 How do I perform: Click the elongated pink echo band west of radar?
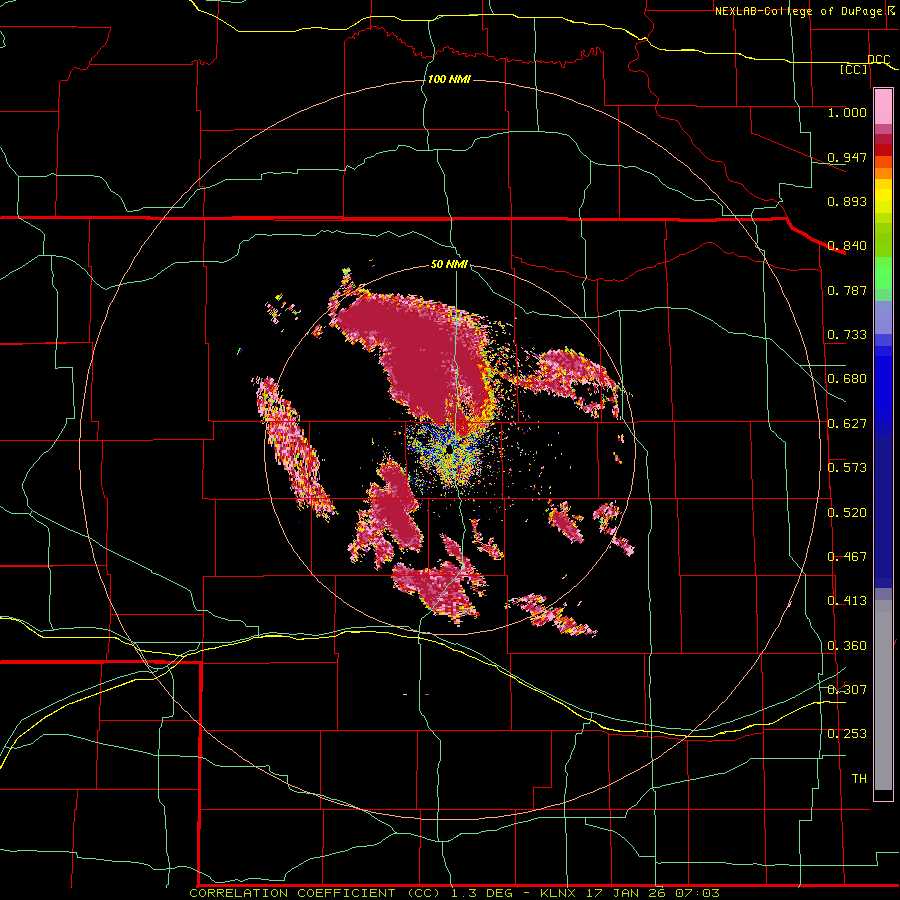[x=293, y=448]
